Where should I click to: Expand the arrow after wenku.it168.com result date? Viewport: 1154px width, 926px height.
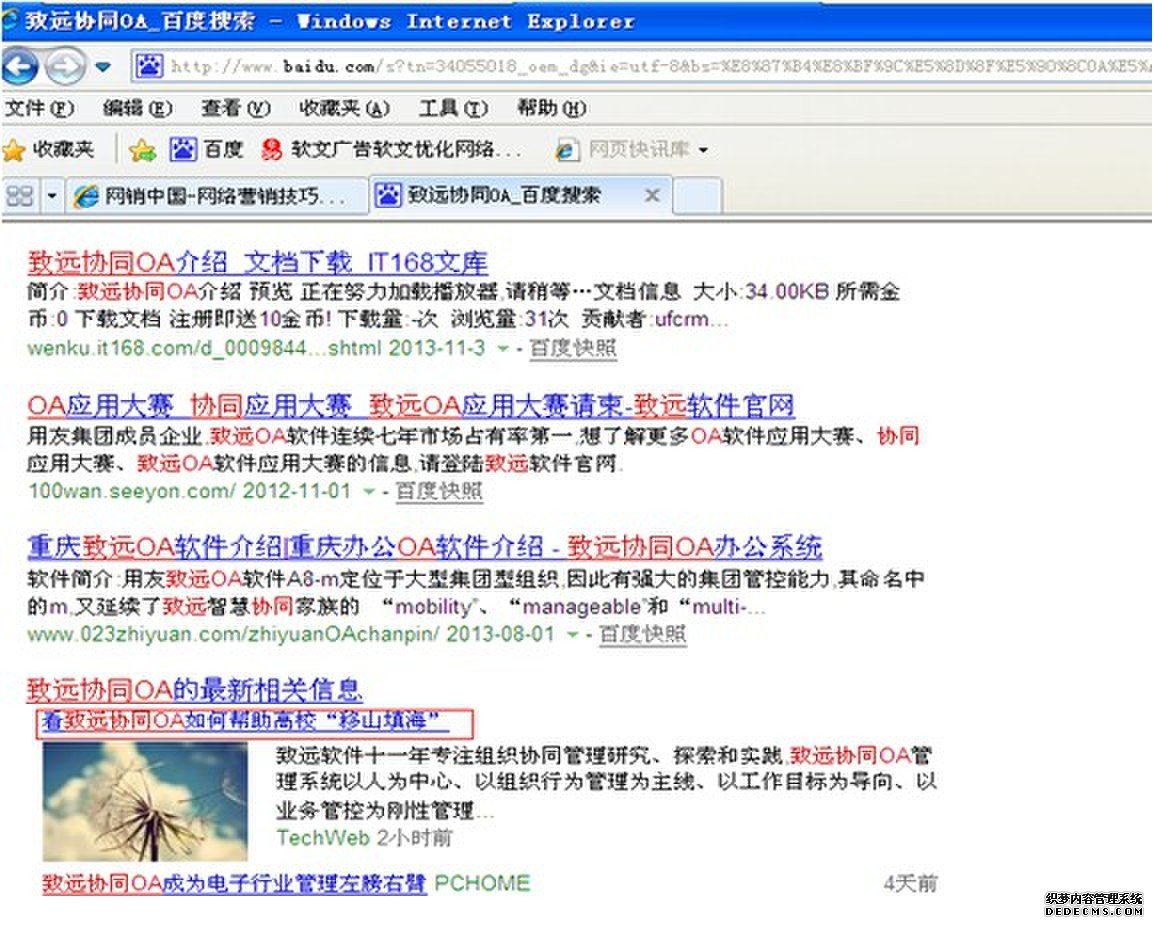503,348
